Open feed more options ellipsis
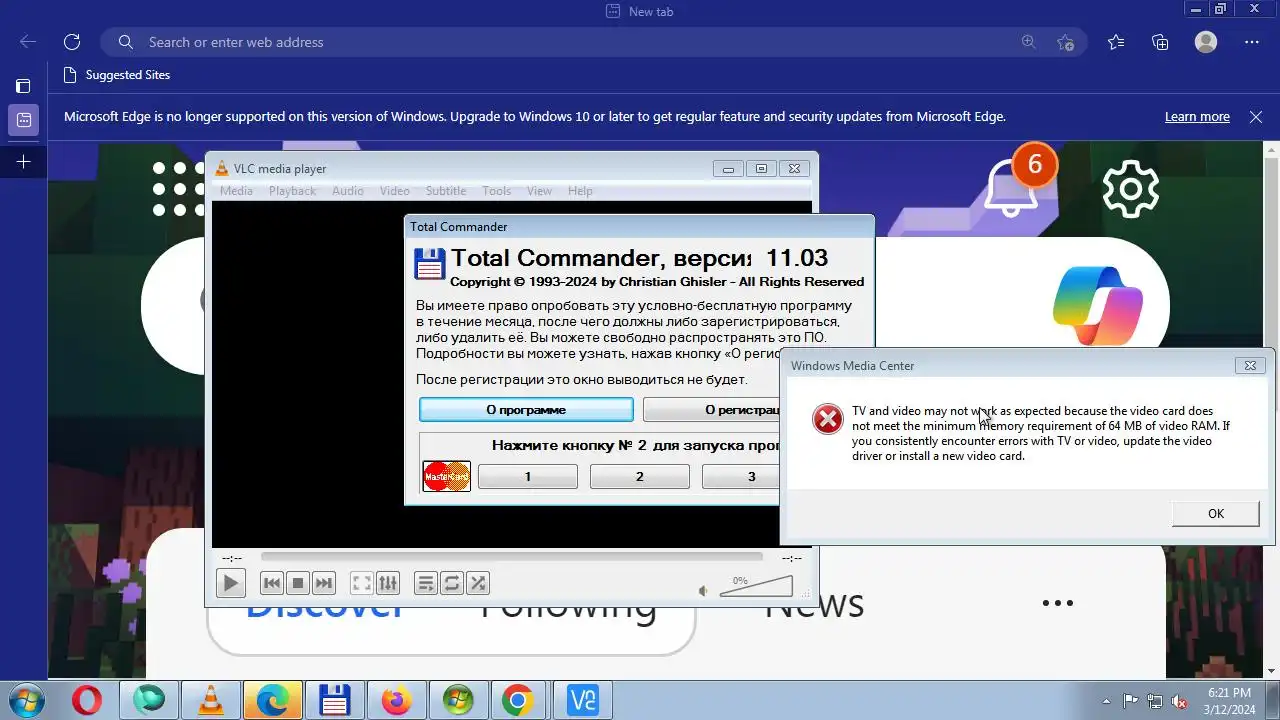 point(1057,603)
